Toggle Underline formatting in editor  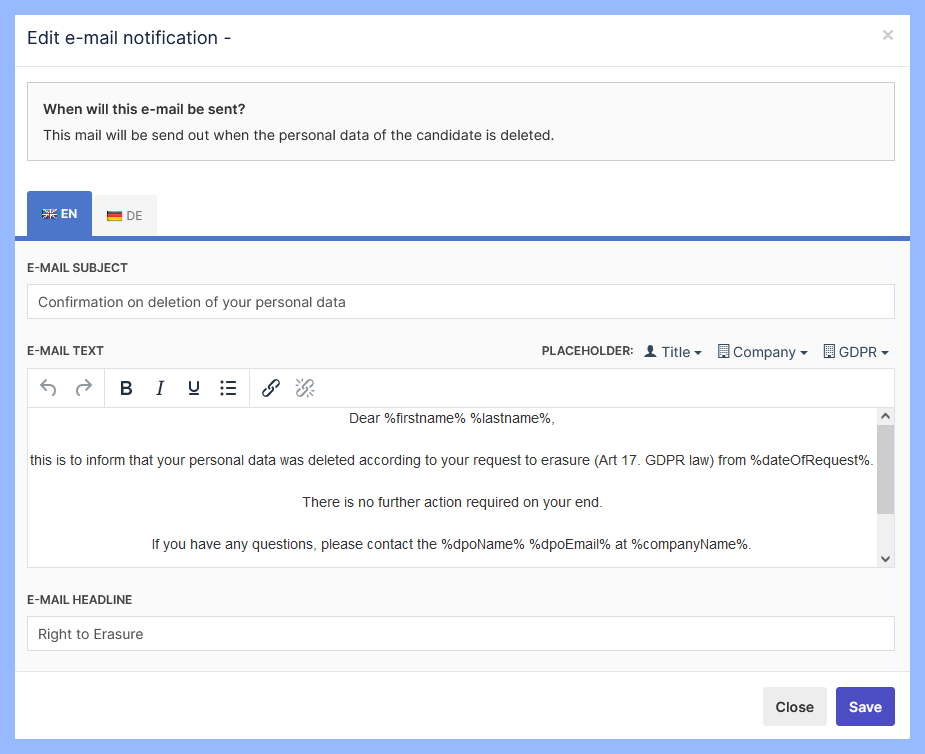pos(194,388)
